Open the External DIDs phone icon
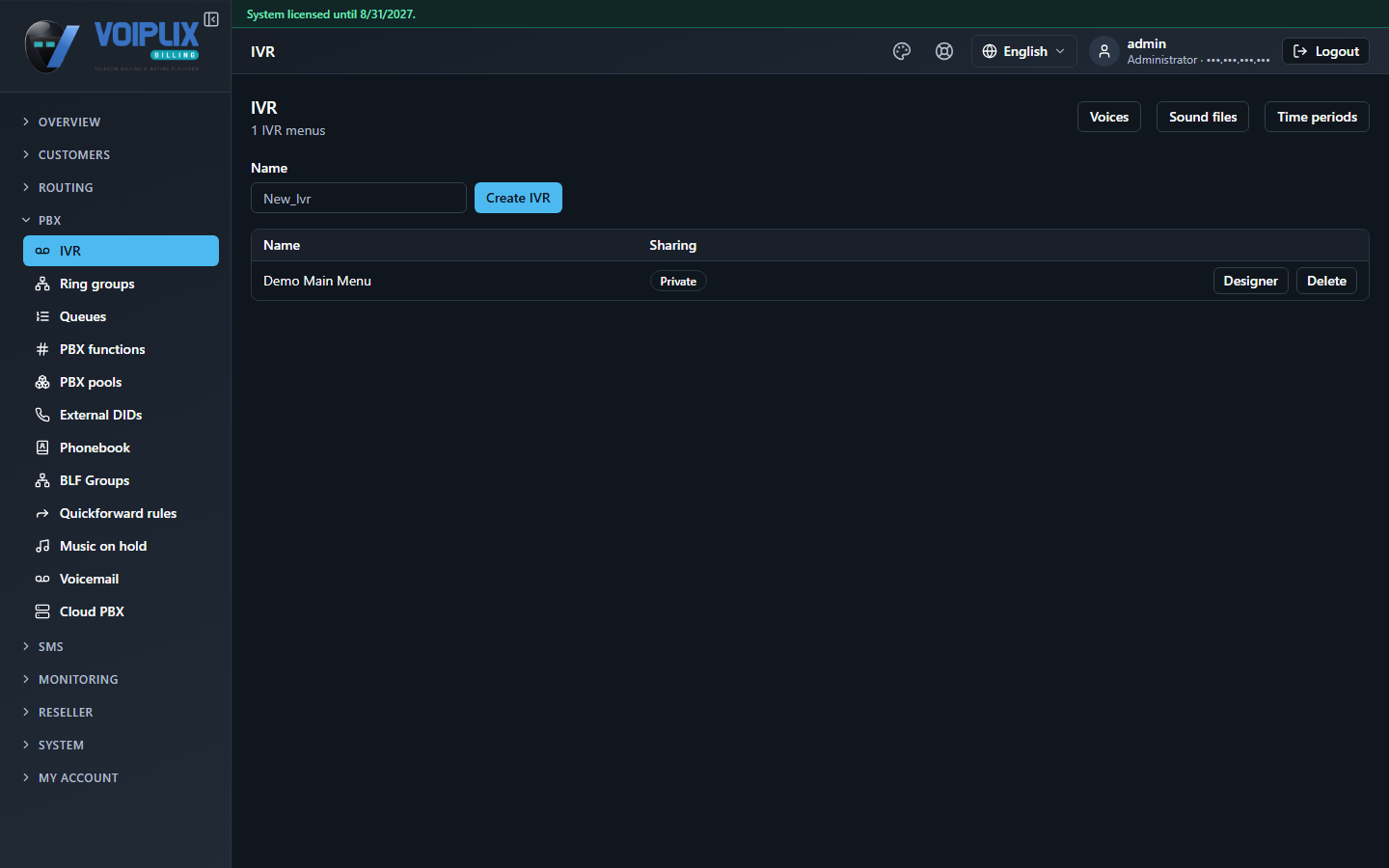This screenshot has height=868, width=1389. click(42, 415)
